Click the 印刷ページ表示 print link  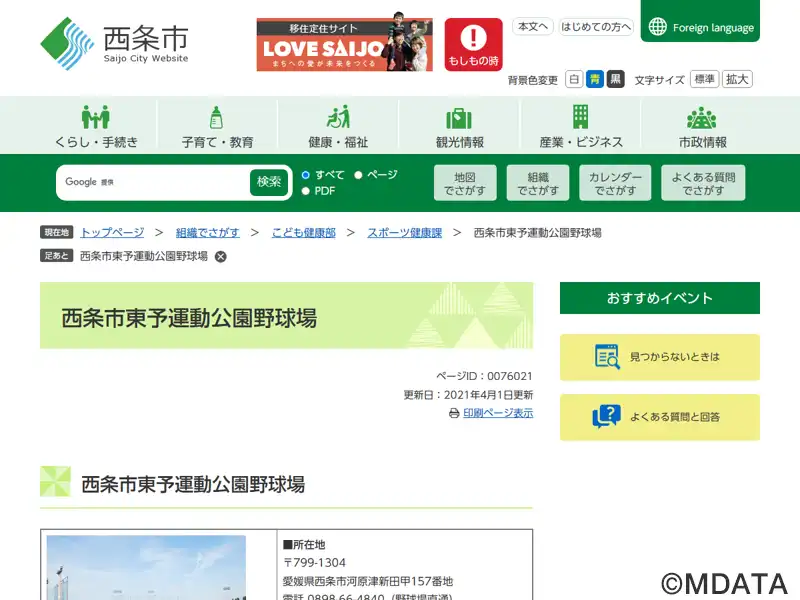click(x=497, y=413)
